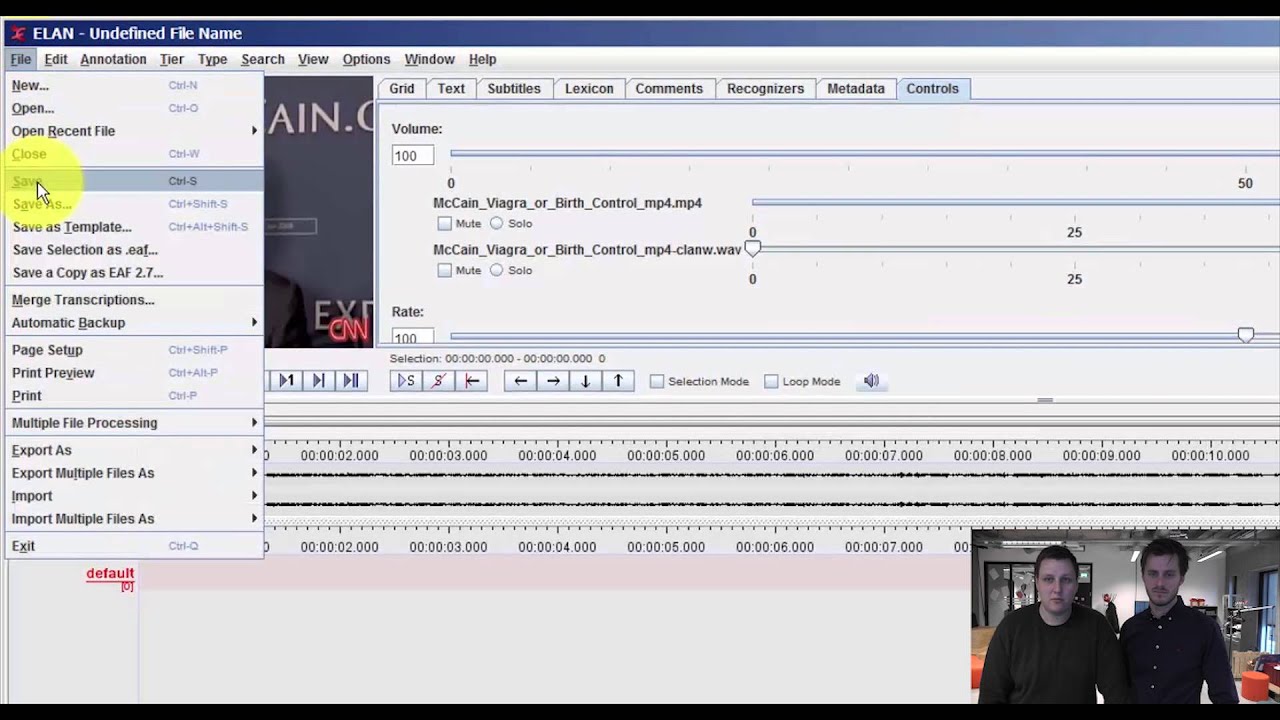Open the Type menu
The image size is (1280, 720).
click(212, 59)
